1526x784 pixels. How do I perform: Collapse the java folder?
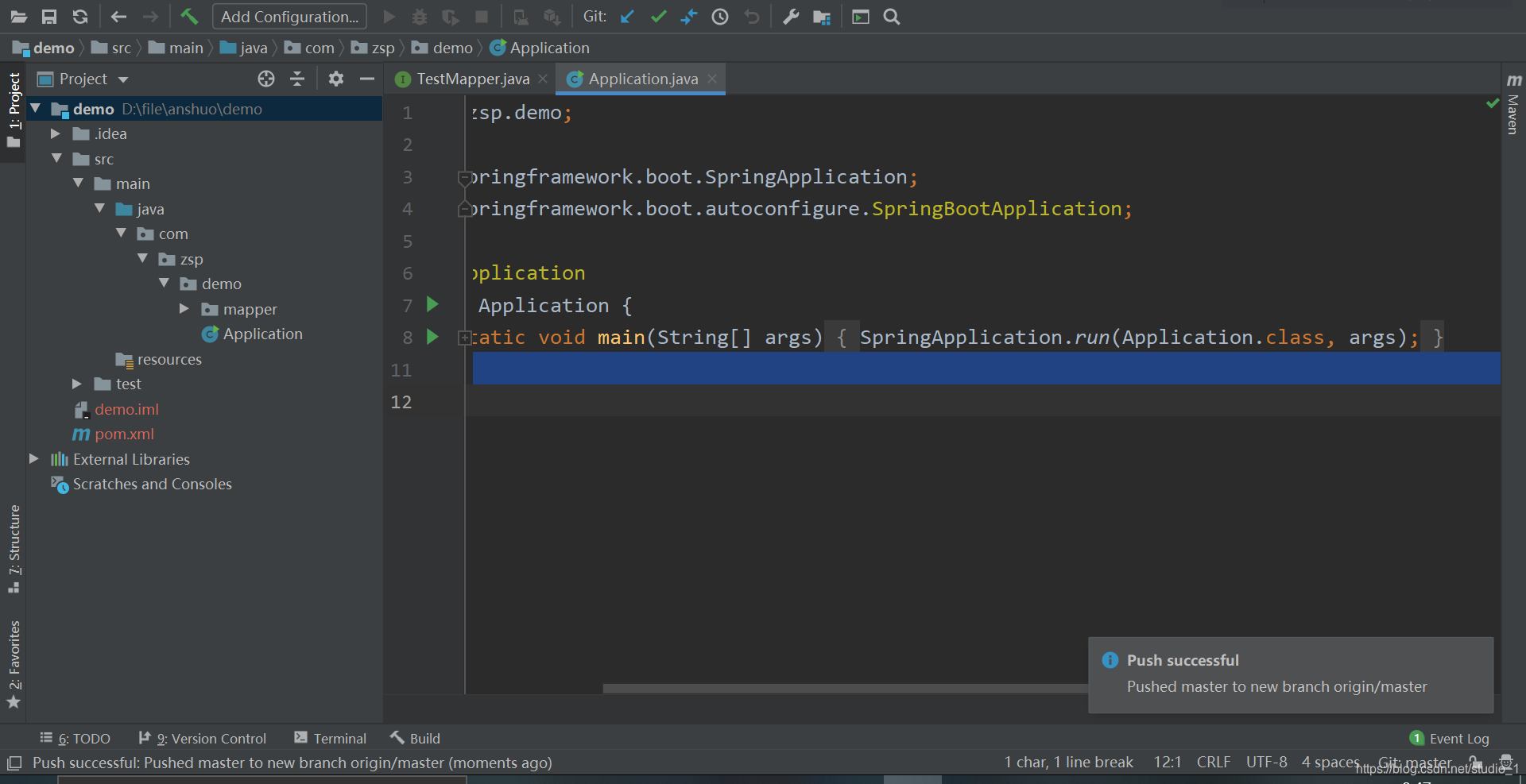click(100, 208)
